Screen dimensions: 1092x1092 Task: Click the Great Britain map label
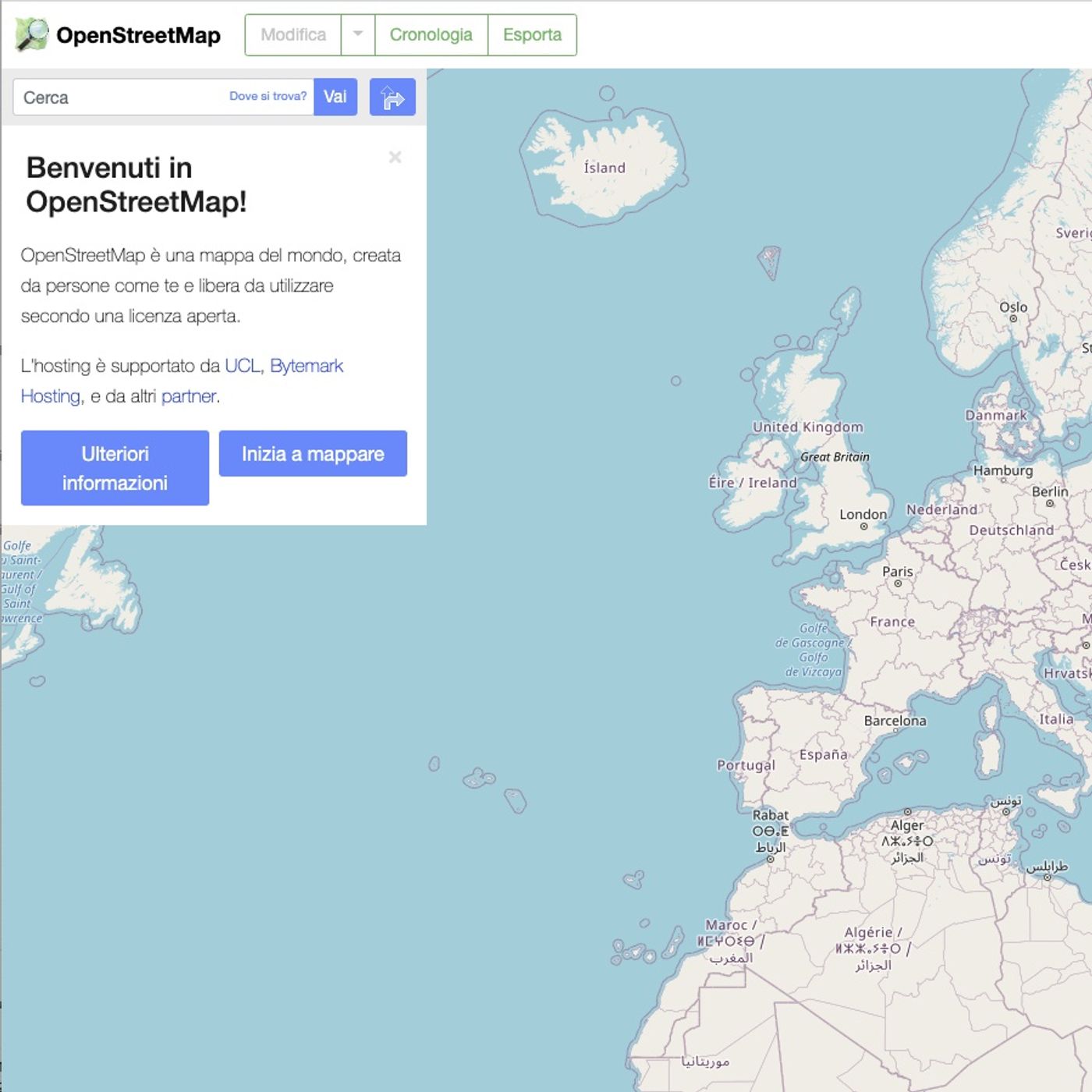point(835,457)
